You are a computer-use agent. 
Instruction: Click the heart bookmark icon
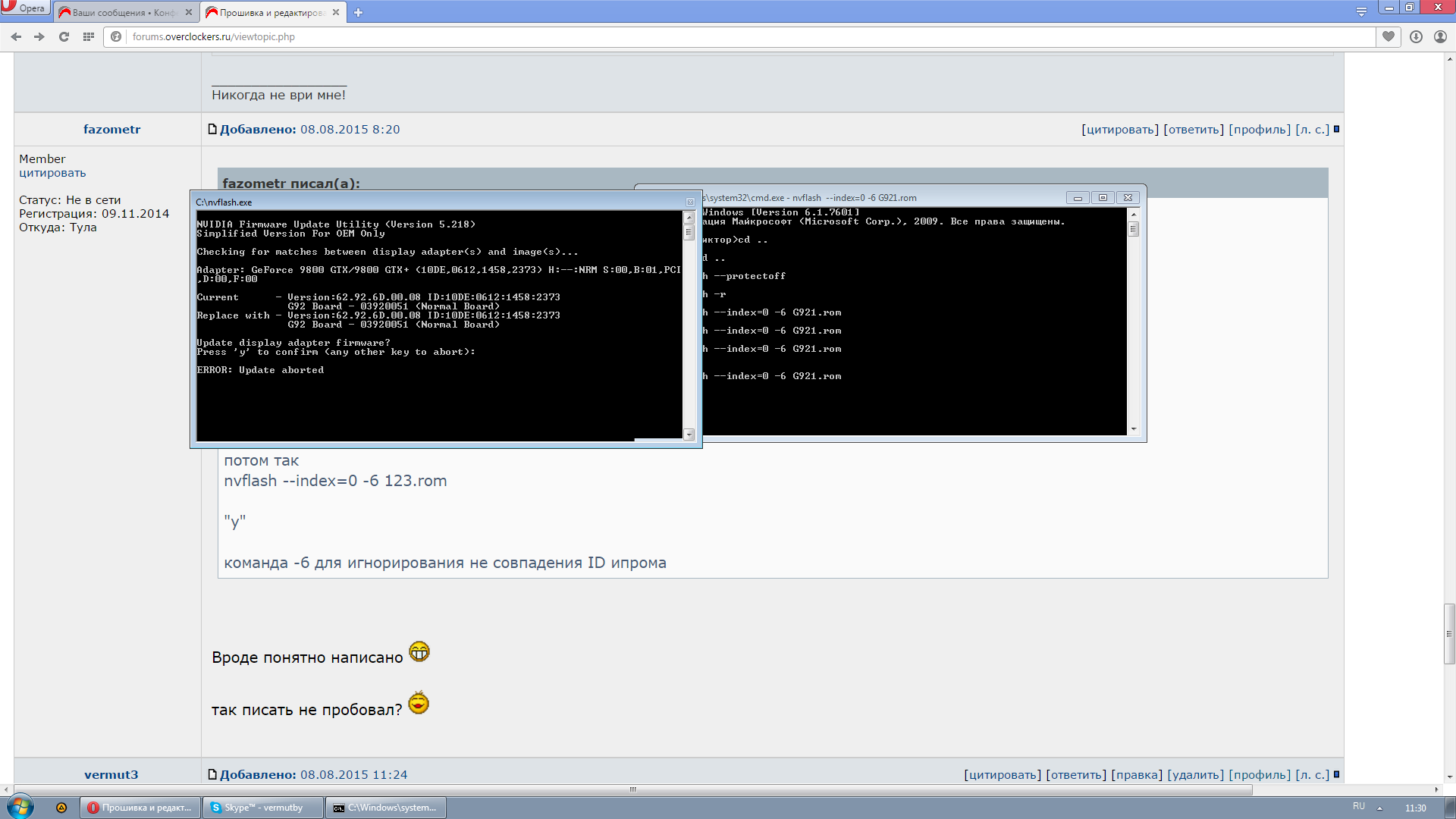(x=1389, y=36)
